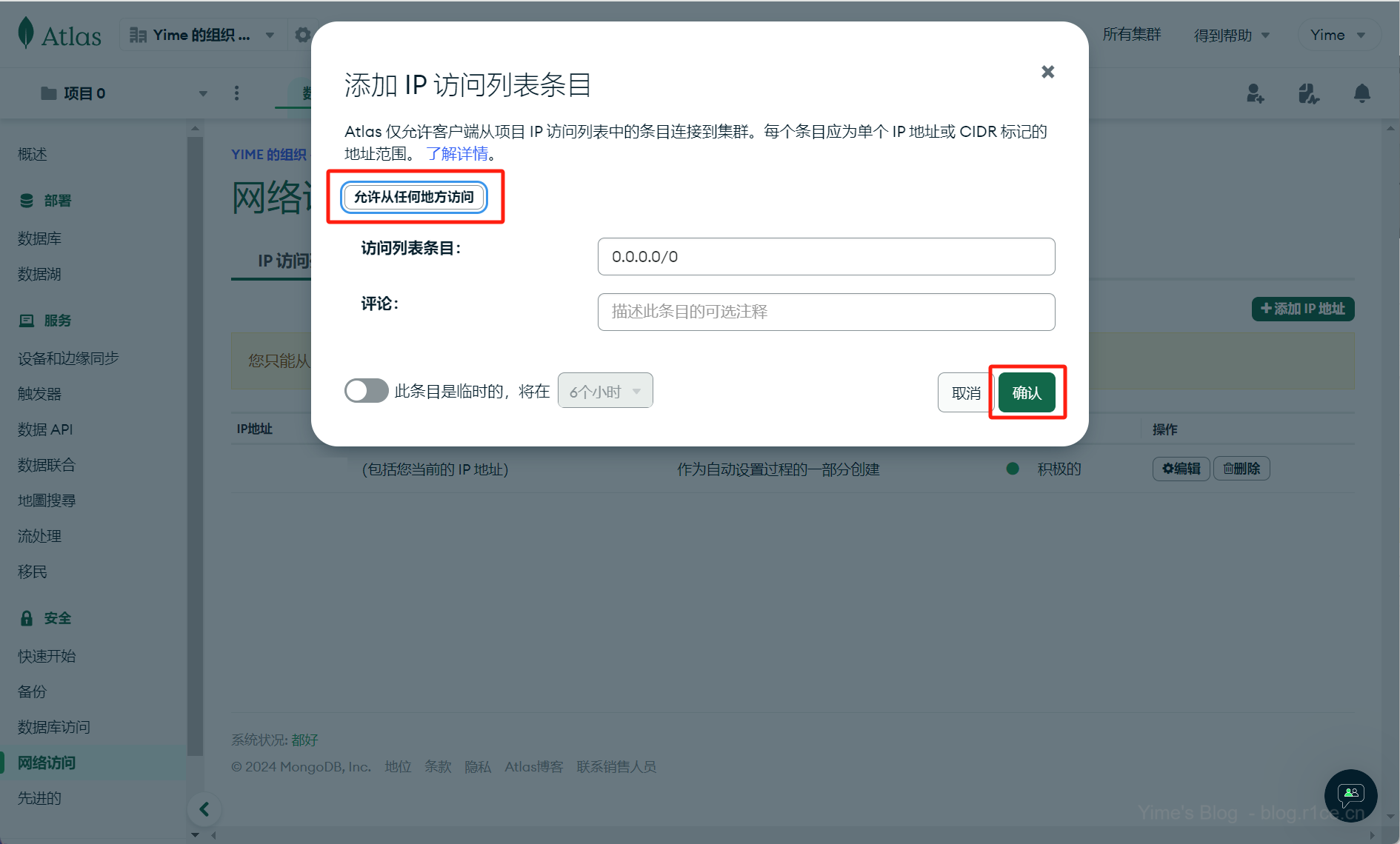Click the 允许从任何地方访问 button
The image size is (1400, 844).
pyautogui.click(x=413, y=197)
